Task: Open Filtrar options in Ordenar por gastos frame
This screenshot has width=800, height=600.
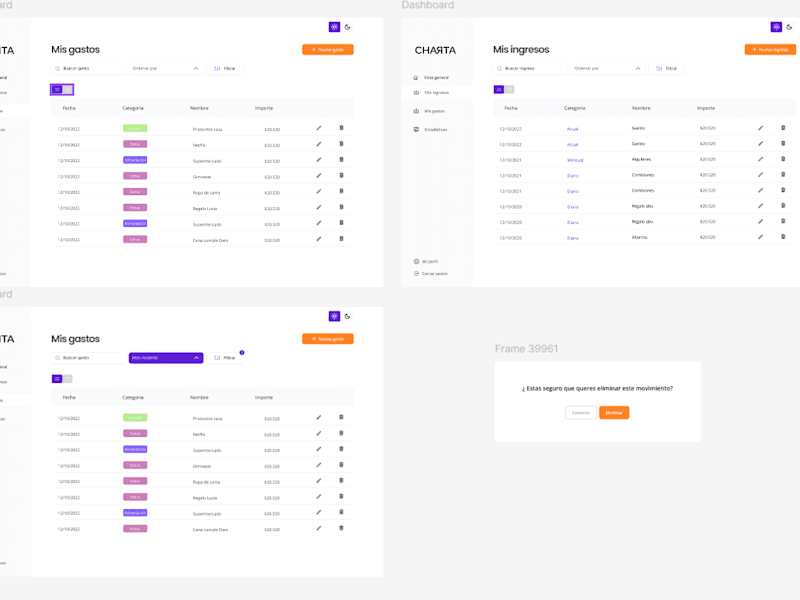Action: (225, 68)
